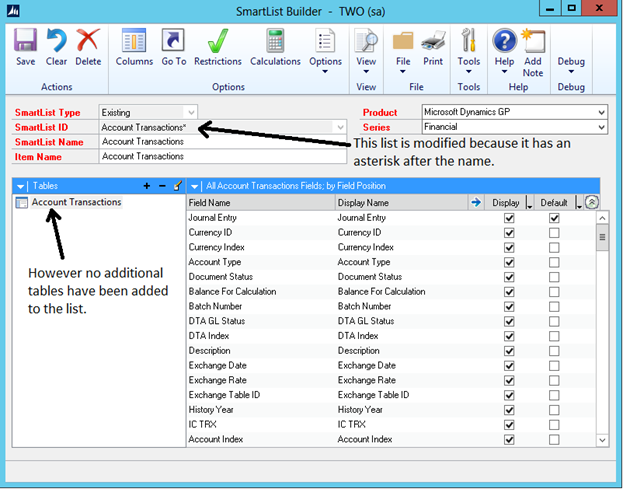Viewport: 623px width, 489px height.
Task: Expand the fields list header dropdown arrow
Action: click(x=194, y=186)
